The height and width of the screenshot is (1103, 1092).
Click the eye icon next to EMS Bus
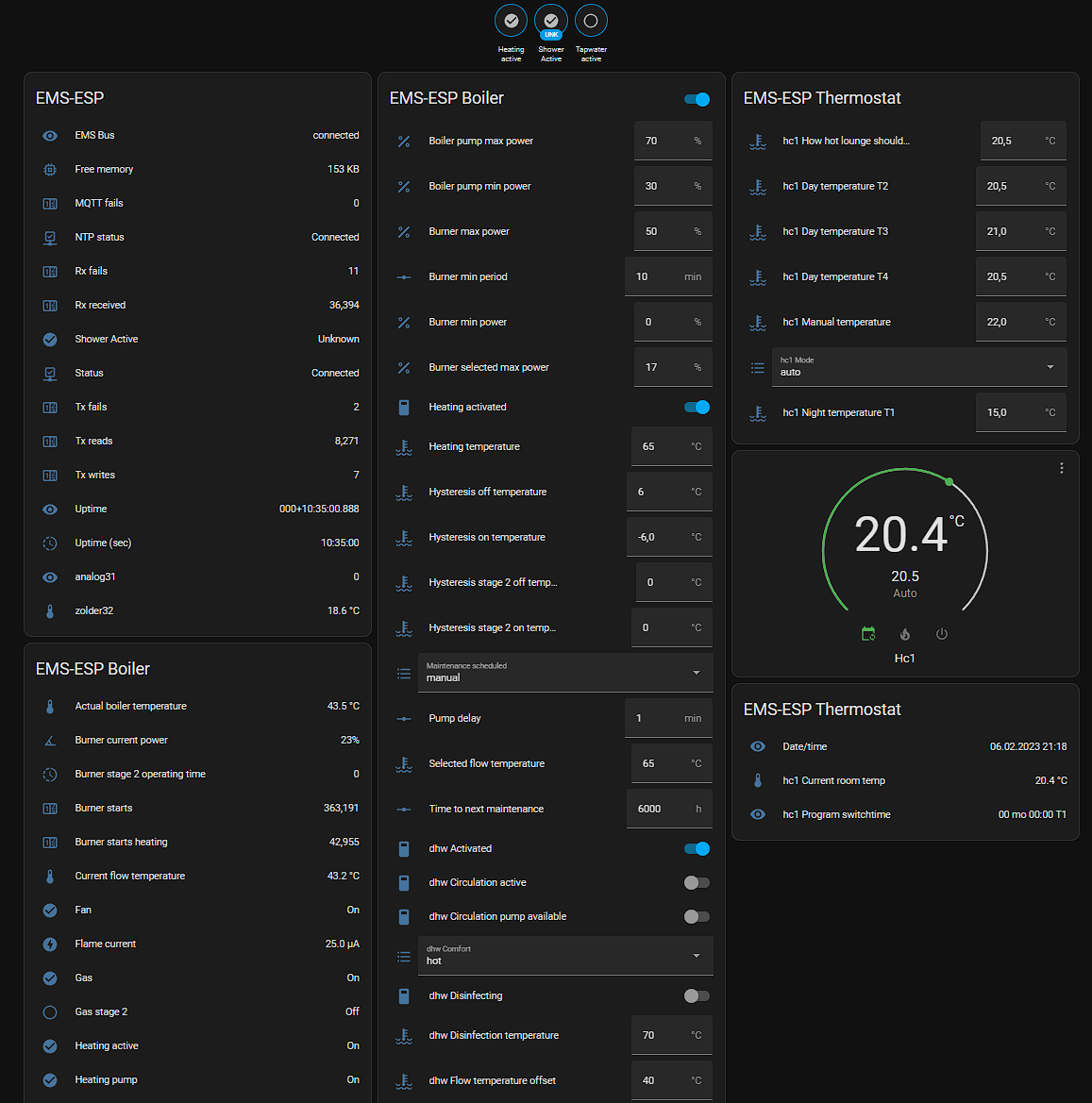49,135
